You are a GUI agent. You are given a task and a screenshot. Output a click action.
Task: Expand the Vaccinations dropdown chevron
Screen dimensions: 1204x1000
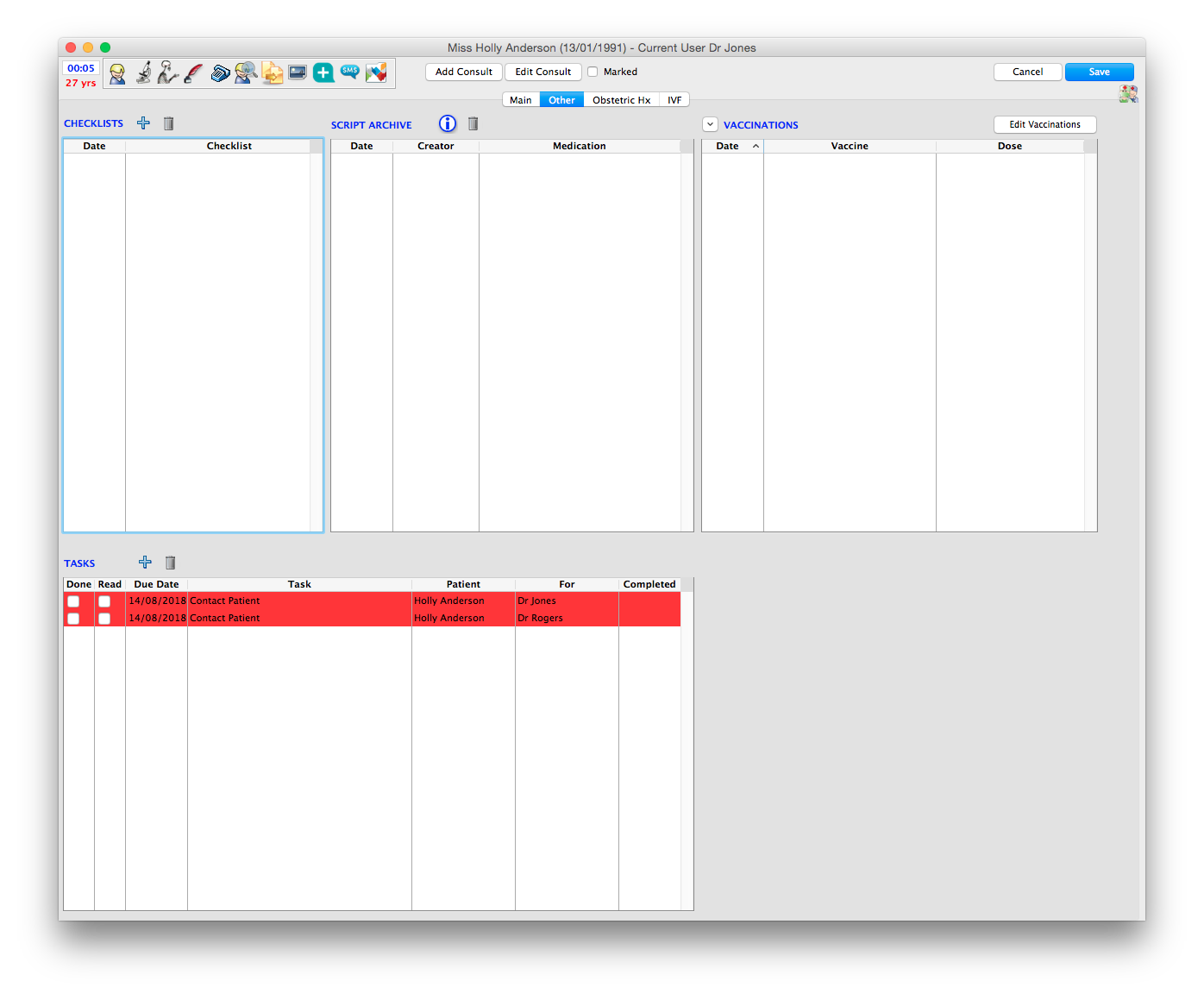point(710,124)
